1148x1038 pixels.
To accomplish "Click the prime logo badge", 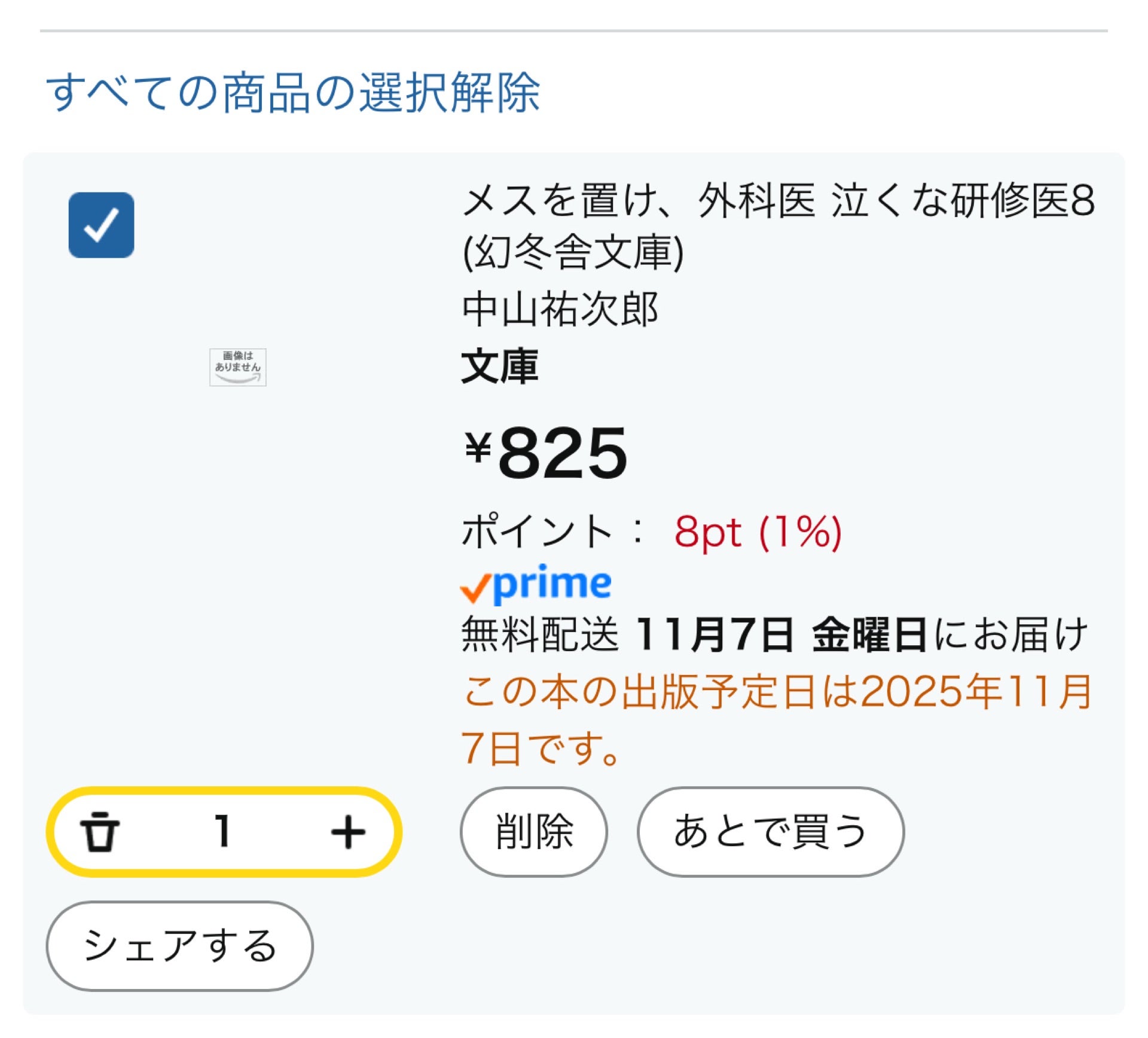I will point(536,584).
